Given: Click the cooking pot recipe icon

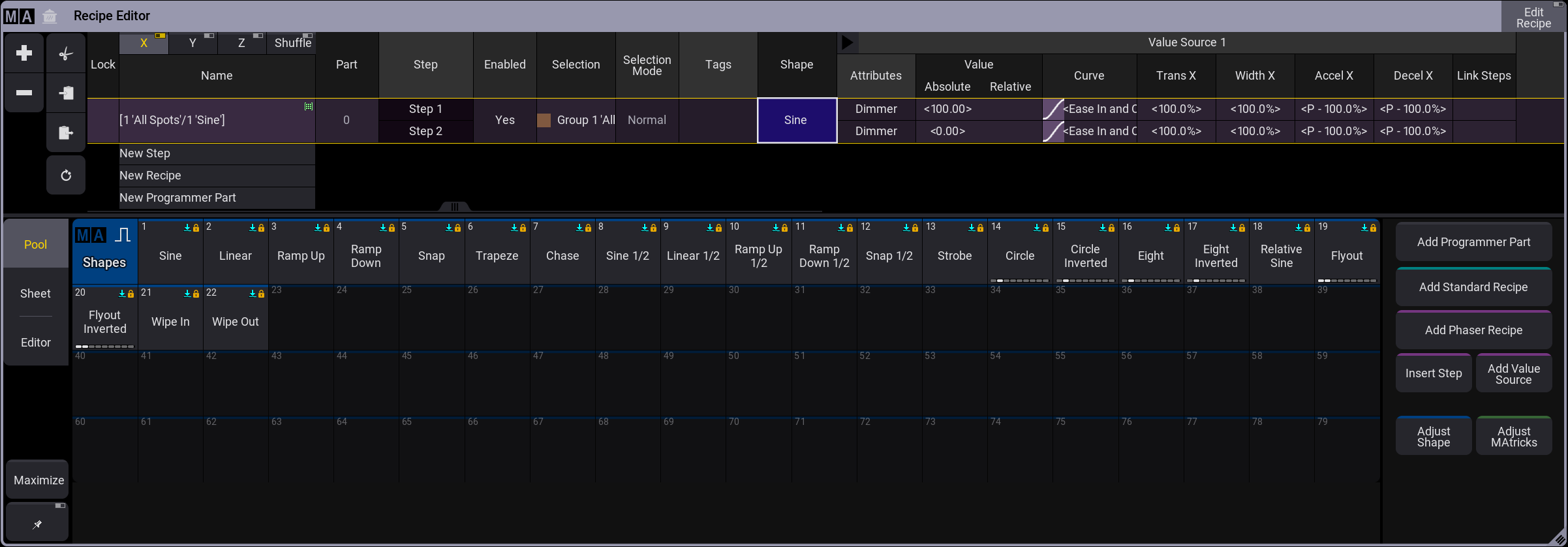Looking at the screenshot, I should tap(50, 16).
